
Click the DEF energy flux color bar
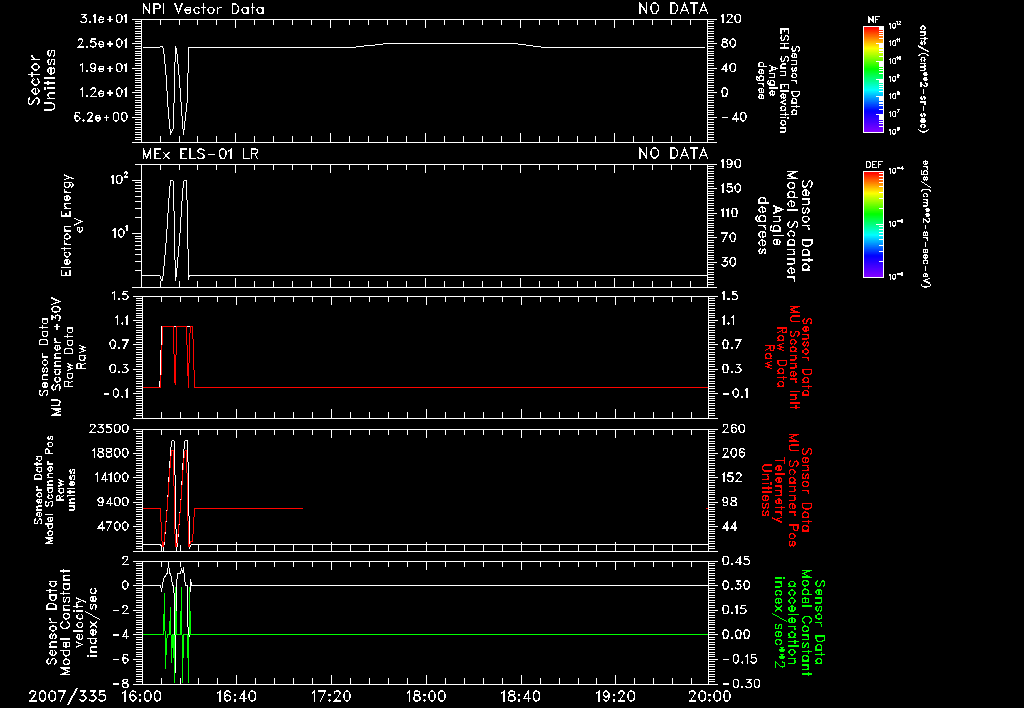873,223
